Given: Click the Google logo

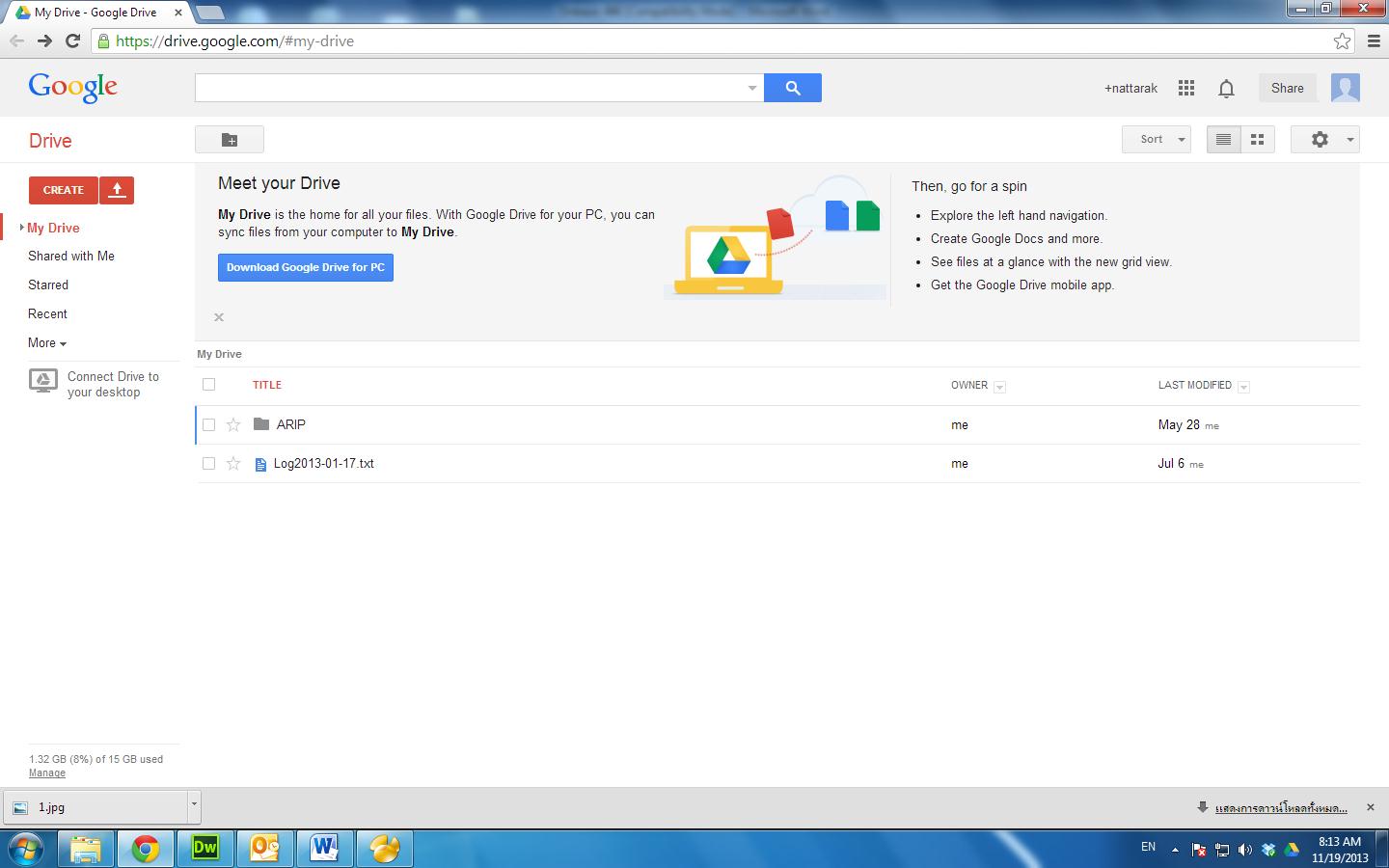Looking at the screenshot, I should pos(73,87).
